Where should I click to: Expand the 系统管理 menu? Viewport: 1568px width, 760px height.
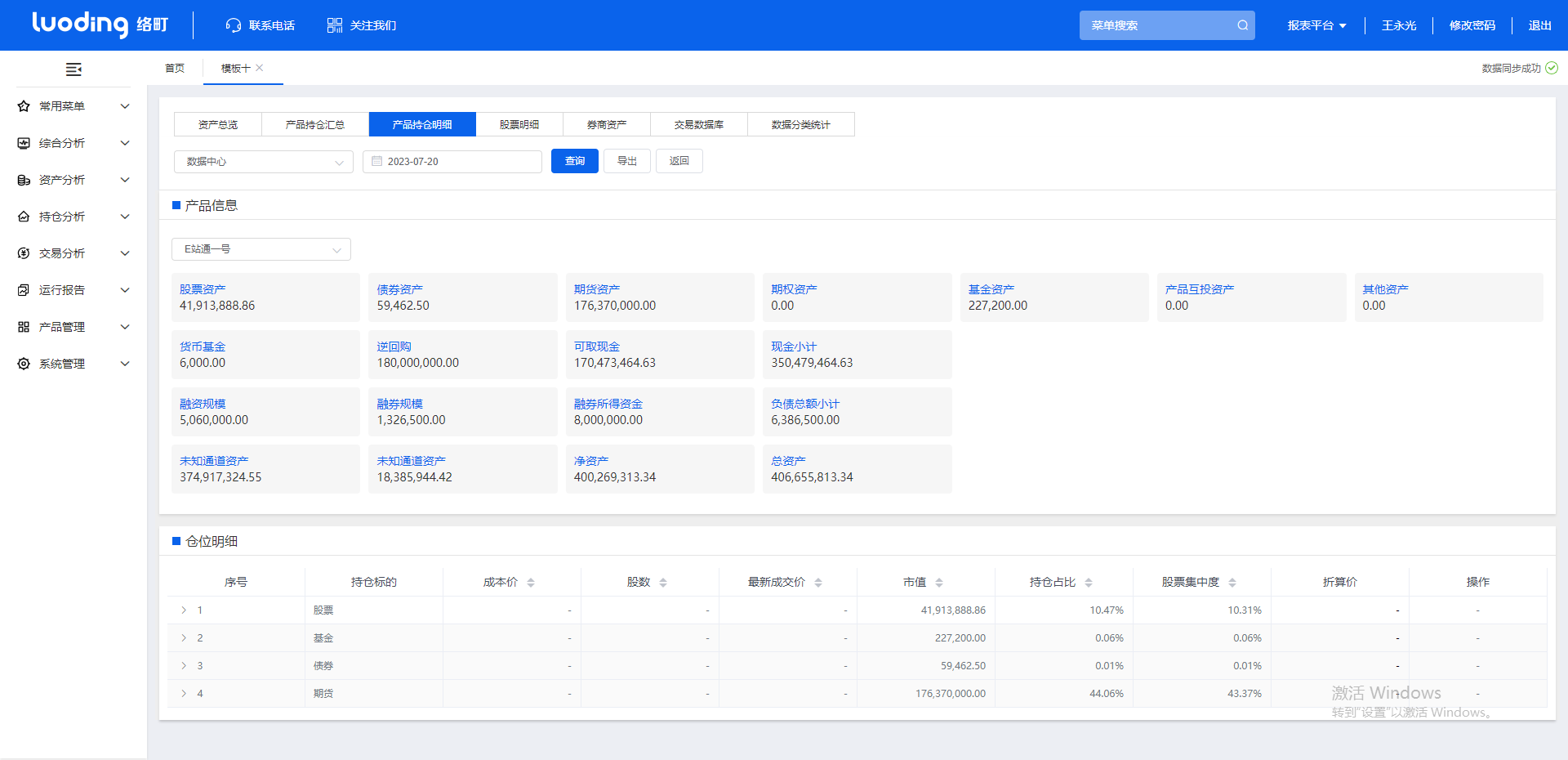pos(125,364)
